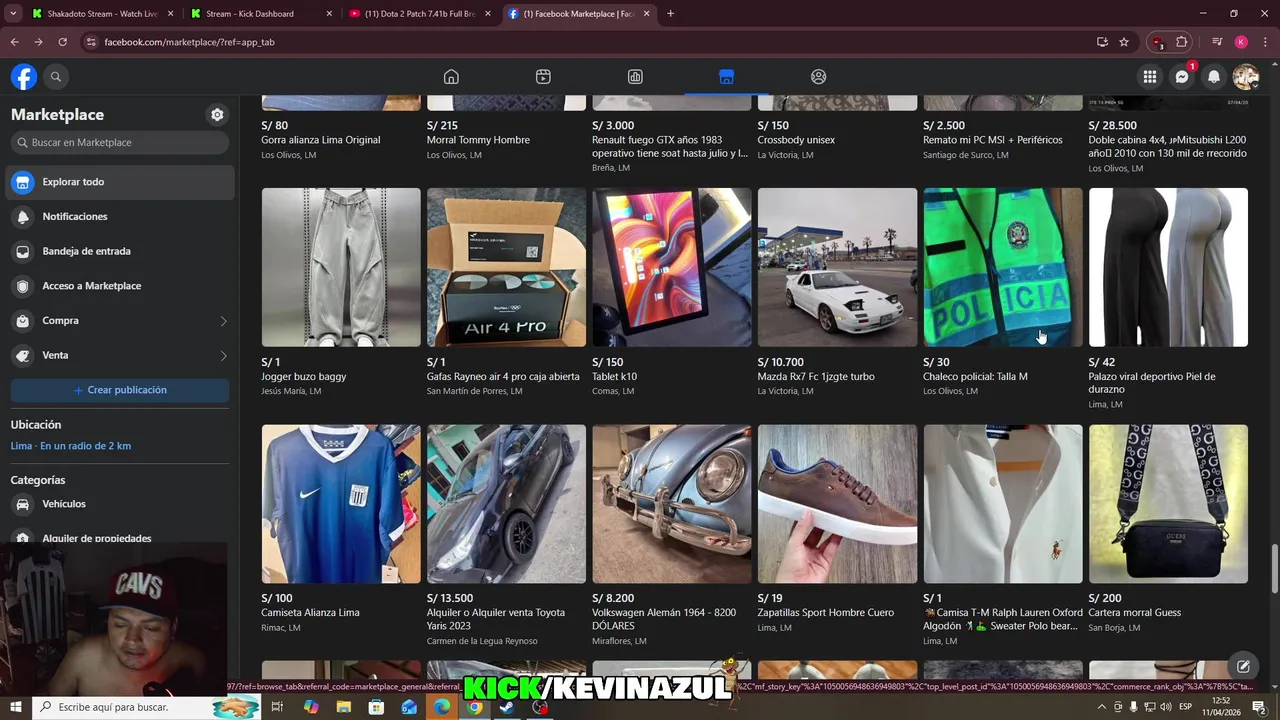Open Mazda Rx7 Fc listing photo

point(837,267)
